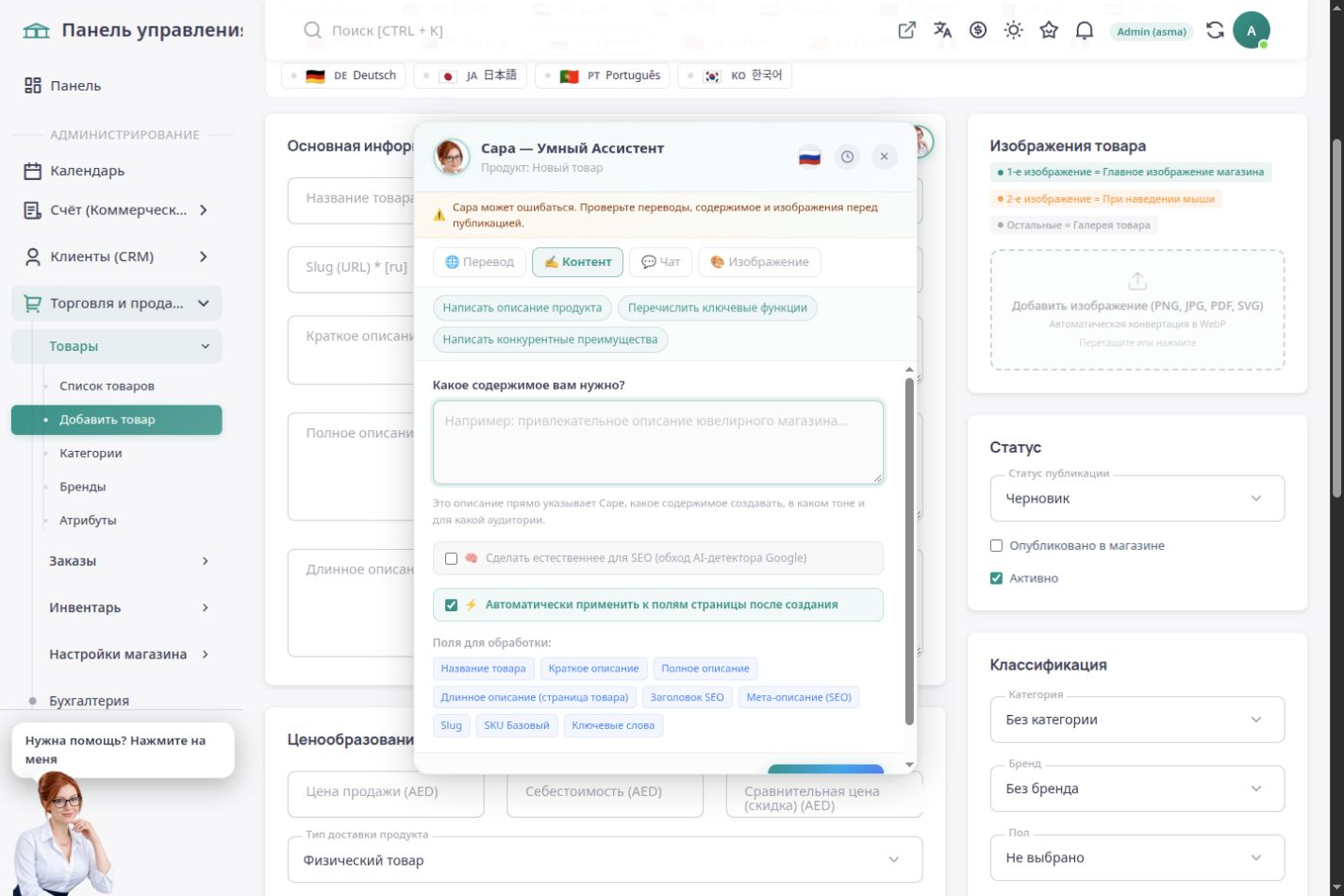The image size is (1344, 896).
Task: Uncheck the Активно checkbox
Action: [x=996, y=578]
